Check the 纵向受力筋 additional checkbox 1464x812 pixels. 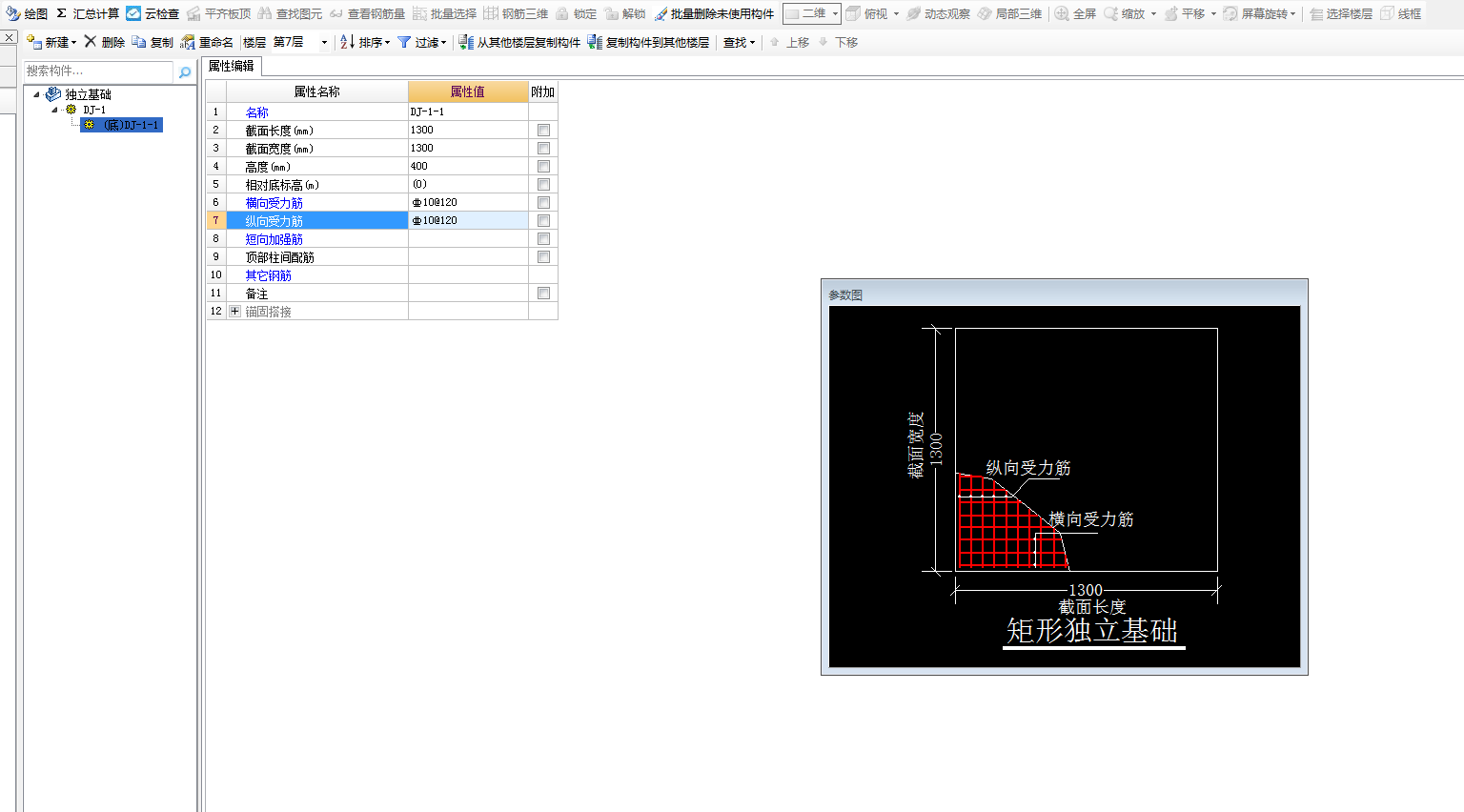[x=543, y=220]
